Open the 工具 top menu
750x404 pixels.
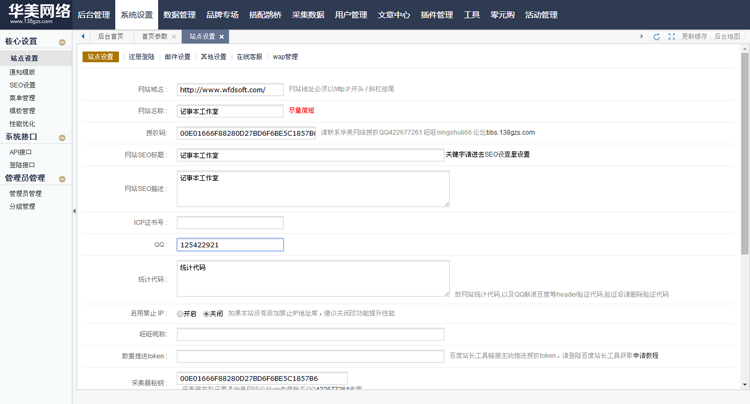(472, 15)
